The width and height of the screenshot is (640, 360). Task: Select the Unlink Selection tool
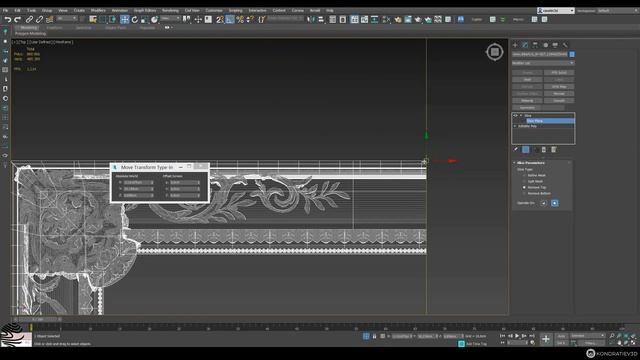click(x=39, y=19)
